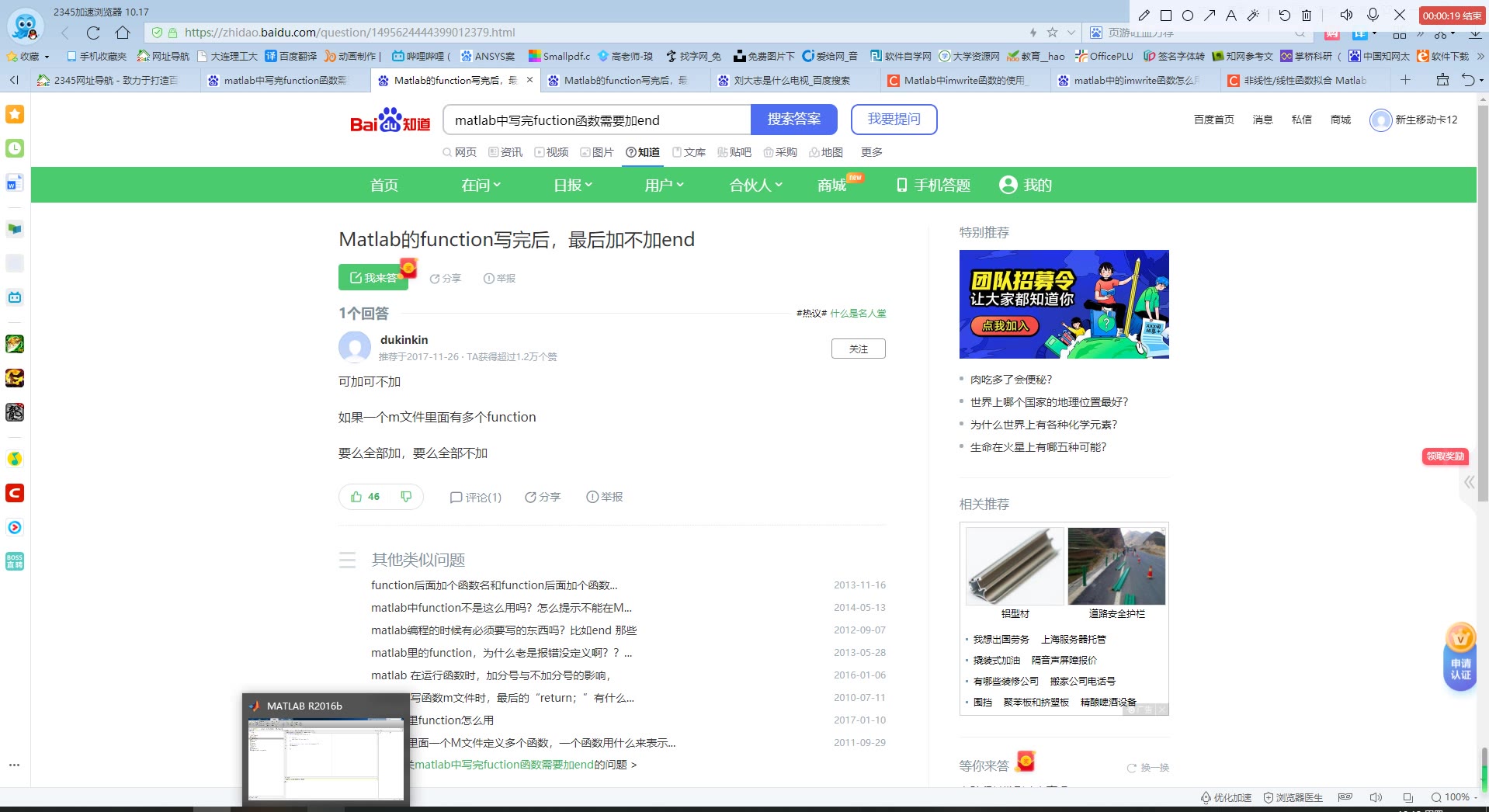The width and height of the screenshot is (1489, 812).
Task: Reload the page with the refresh icon
Action: 93,33
